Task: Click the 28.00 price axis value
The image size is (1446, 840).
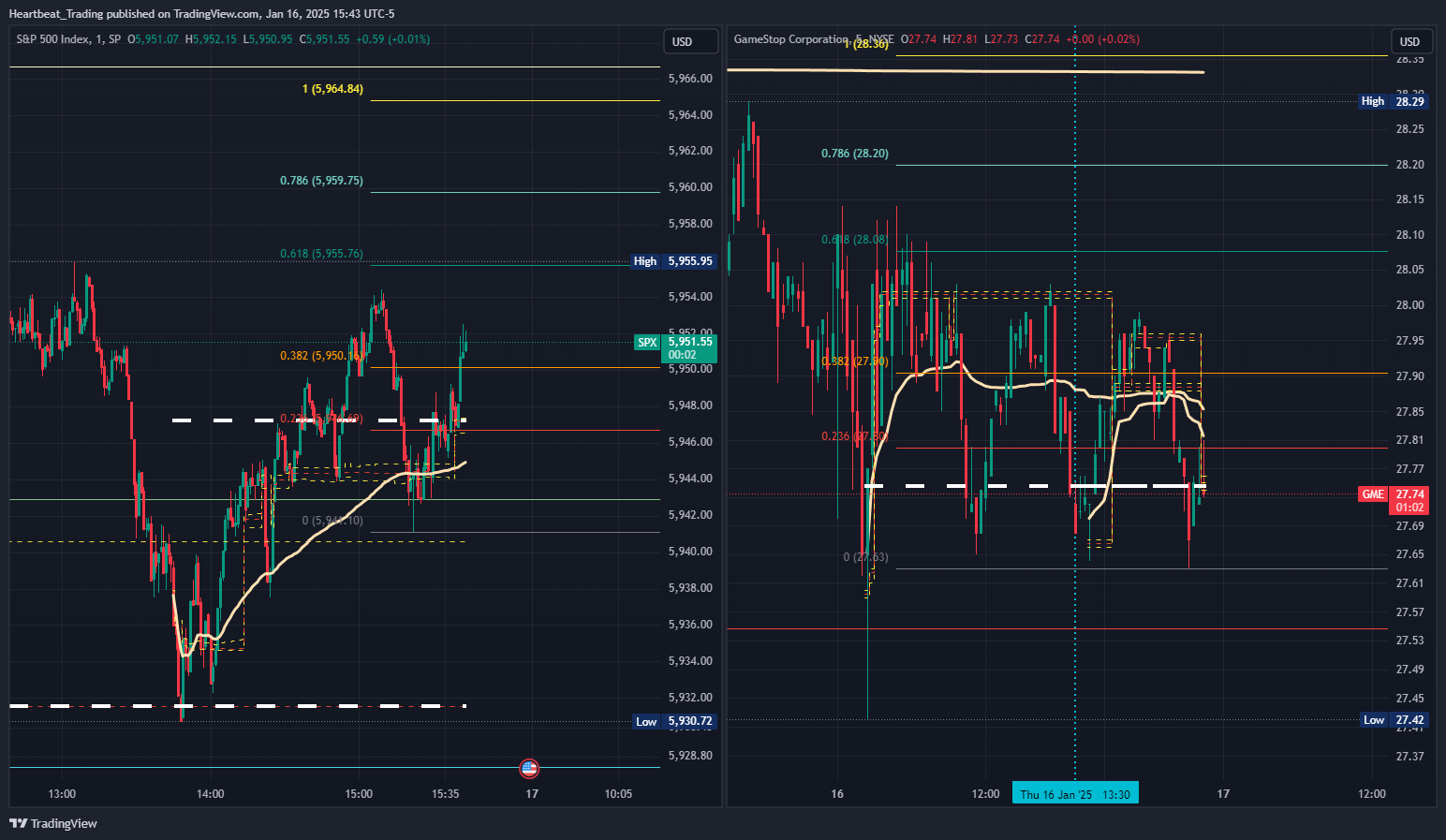Action: coord(1409,305)
